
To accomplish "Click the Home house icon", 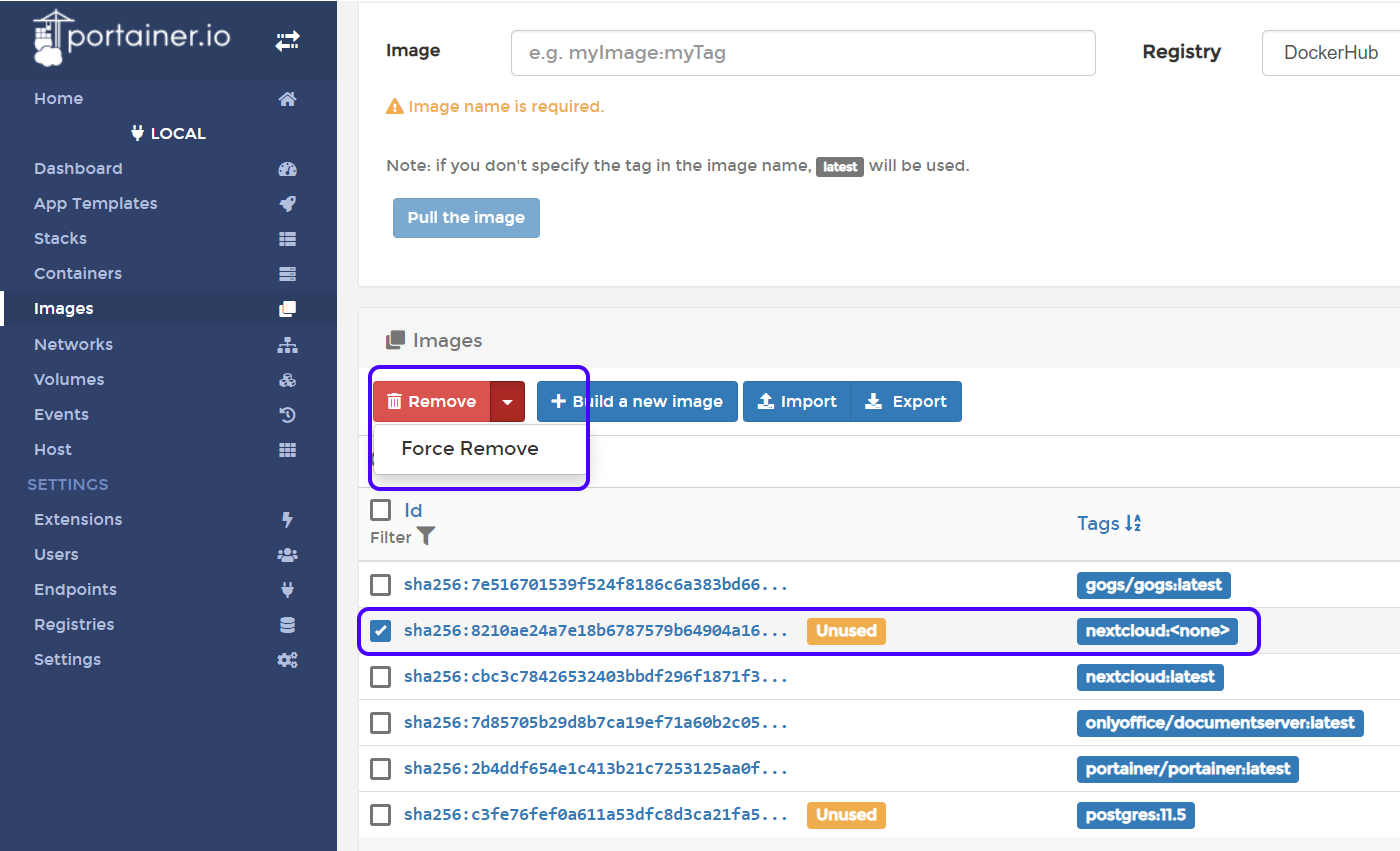I will pyautogui.click(x=287, y=99).
